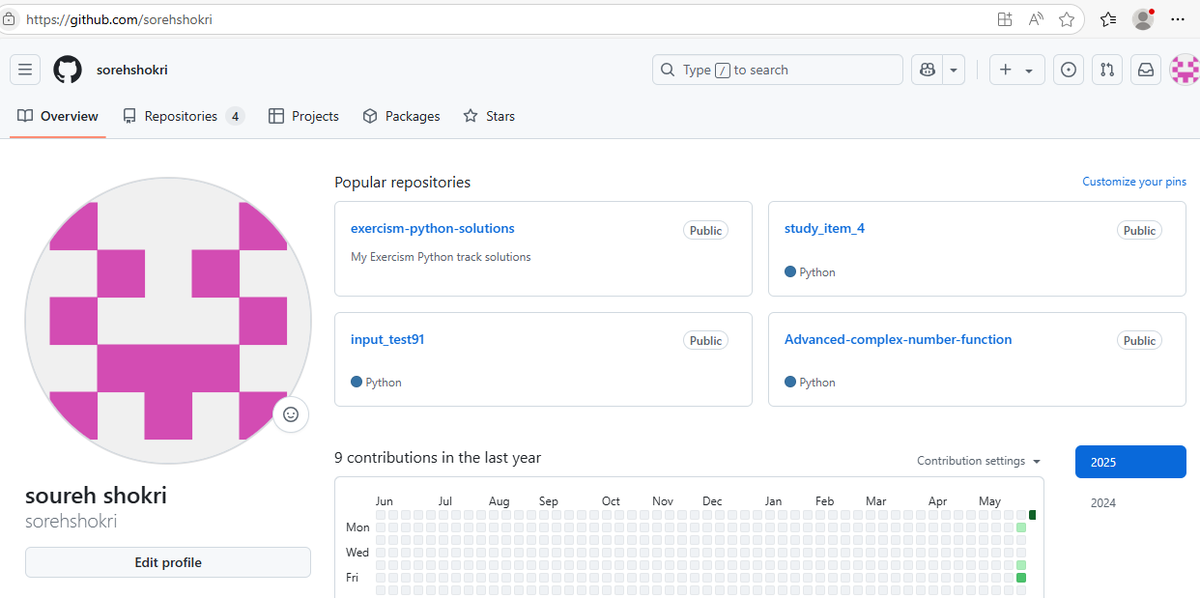Viewport: 1200px width, 598px height.
Task: Expand the Contribution settings dropdown
Action: tap(979, 461)
